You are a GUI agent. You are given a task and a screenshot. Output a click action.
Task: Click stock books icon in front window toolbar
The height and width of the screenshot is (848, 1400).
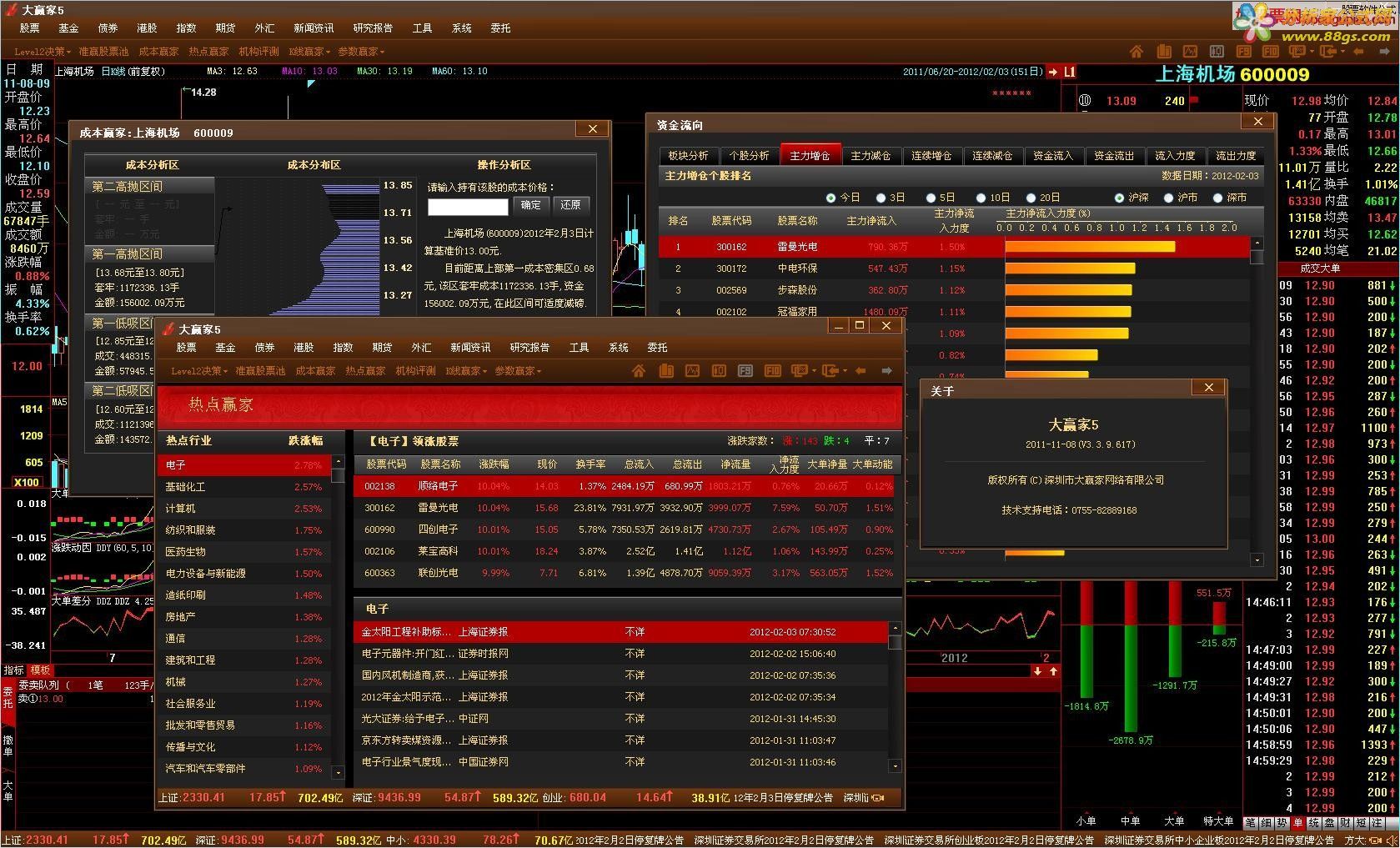point(665,371)
